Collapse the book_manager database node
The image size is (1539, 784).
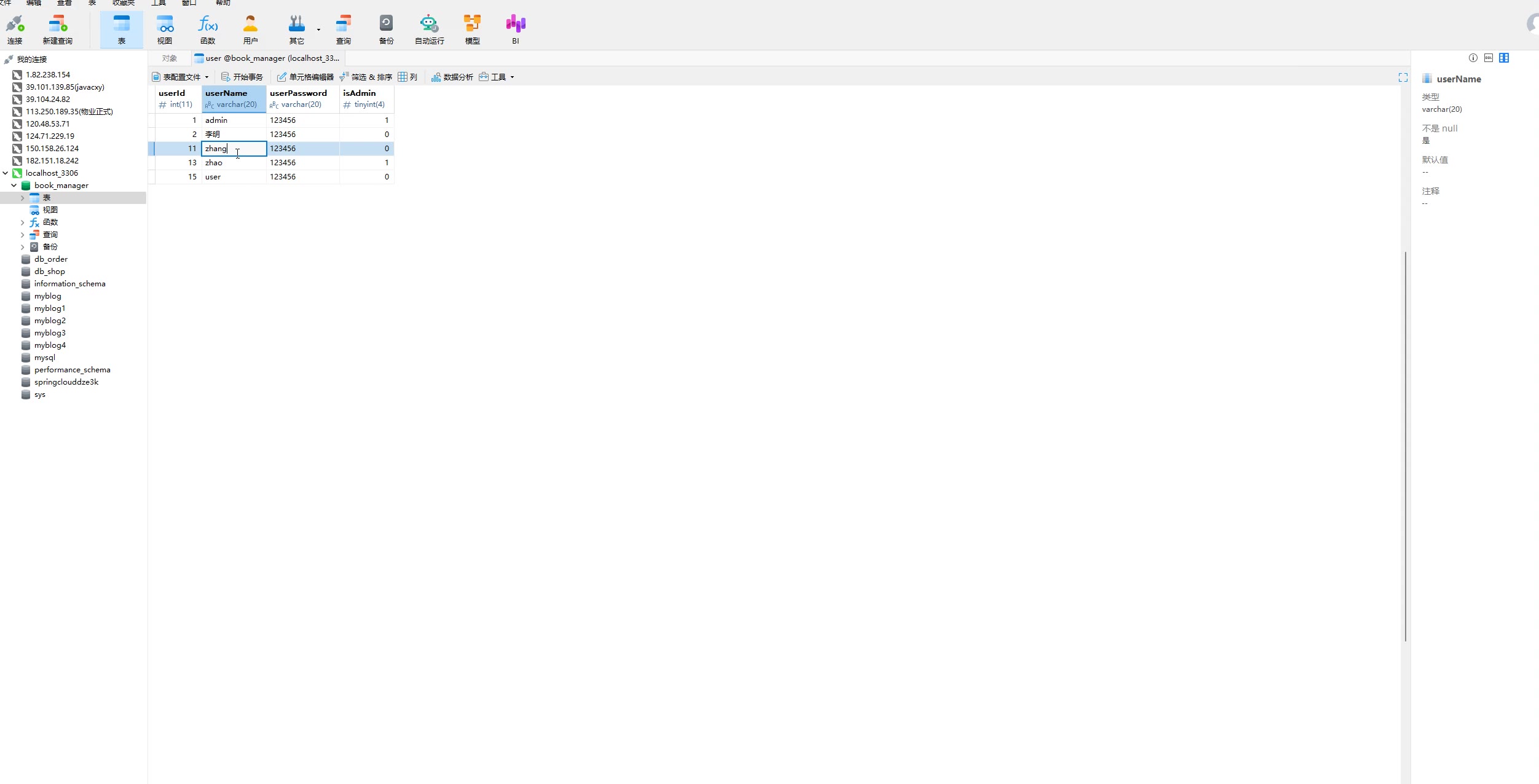(x=14, y=186)
